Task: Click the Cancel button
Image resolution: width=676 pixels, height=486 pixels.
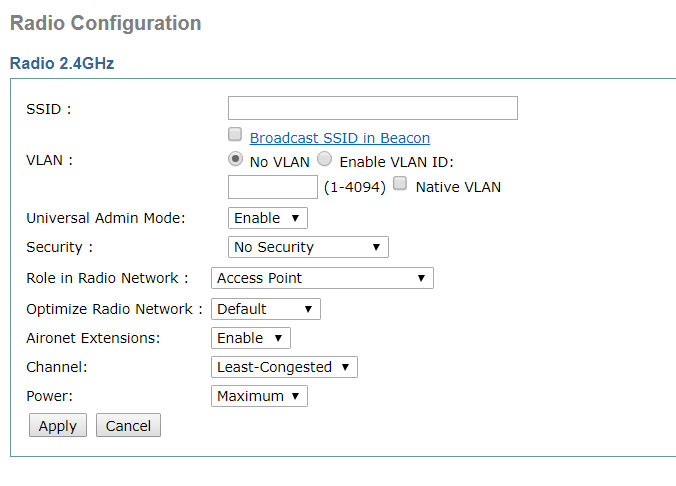Action: point(128,425)
